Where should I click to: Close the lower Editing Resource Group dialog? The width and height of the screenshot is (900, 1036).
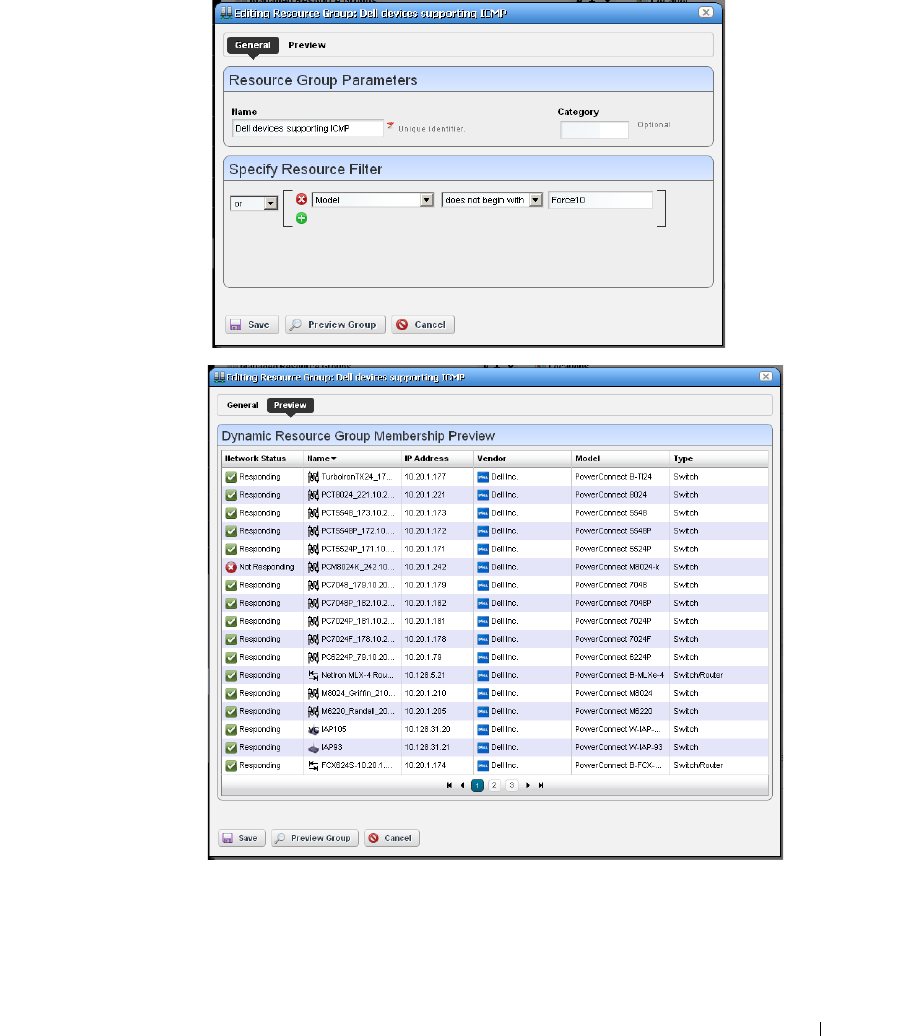coord(765,376)
